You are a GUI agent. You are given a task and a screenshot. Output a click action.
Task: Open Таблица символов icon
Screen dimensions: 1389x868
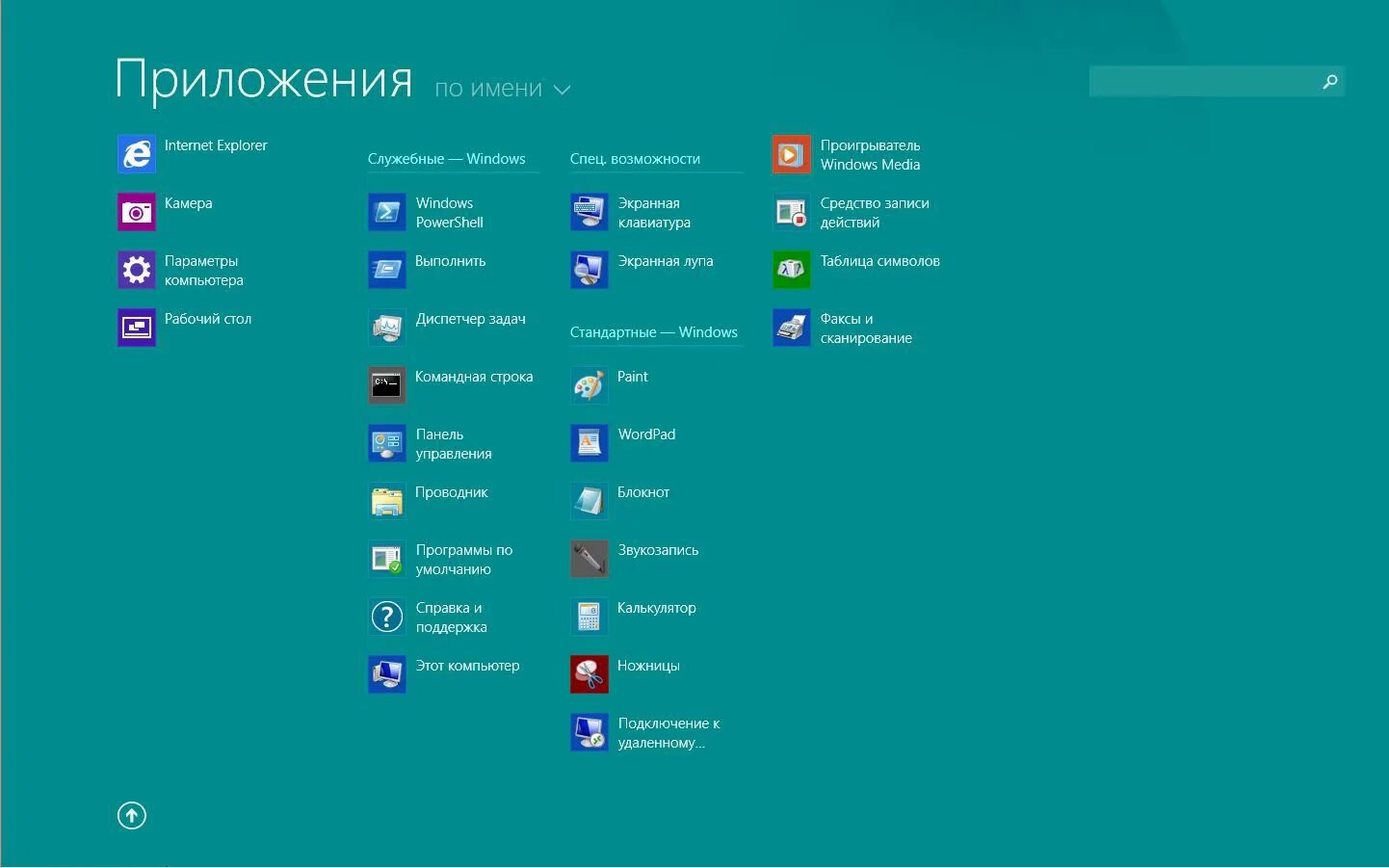[792, 270]
